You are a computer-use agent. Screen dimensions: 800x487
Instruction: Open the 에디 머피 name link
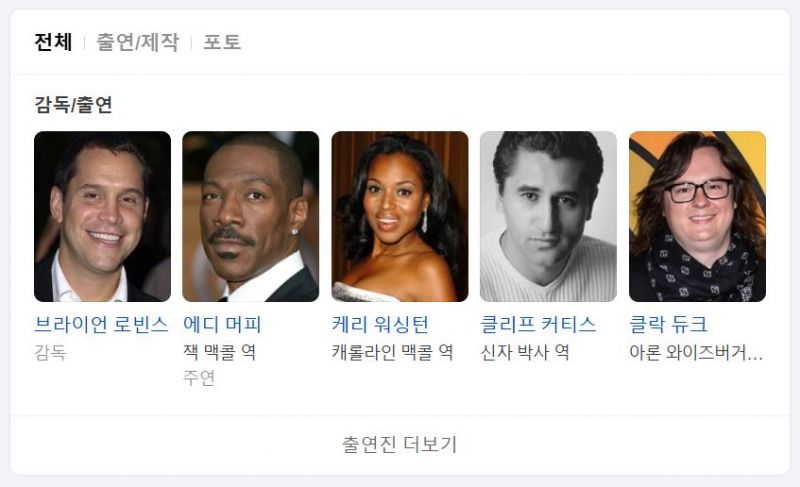pyautogui.click(x=222, y=324)
